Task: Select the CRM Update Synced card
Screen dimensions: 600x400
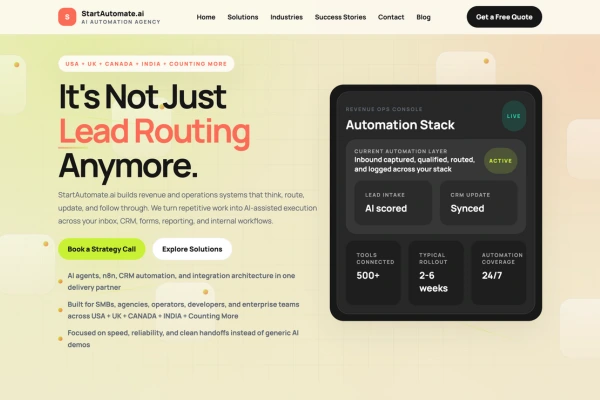Action: click(478, 203)
